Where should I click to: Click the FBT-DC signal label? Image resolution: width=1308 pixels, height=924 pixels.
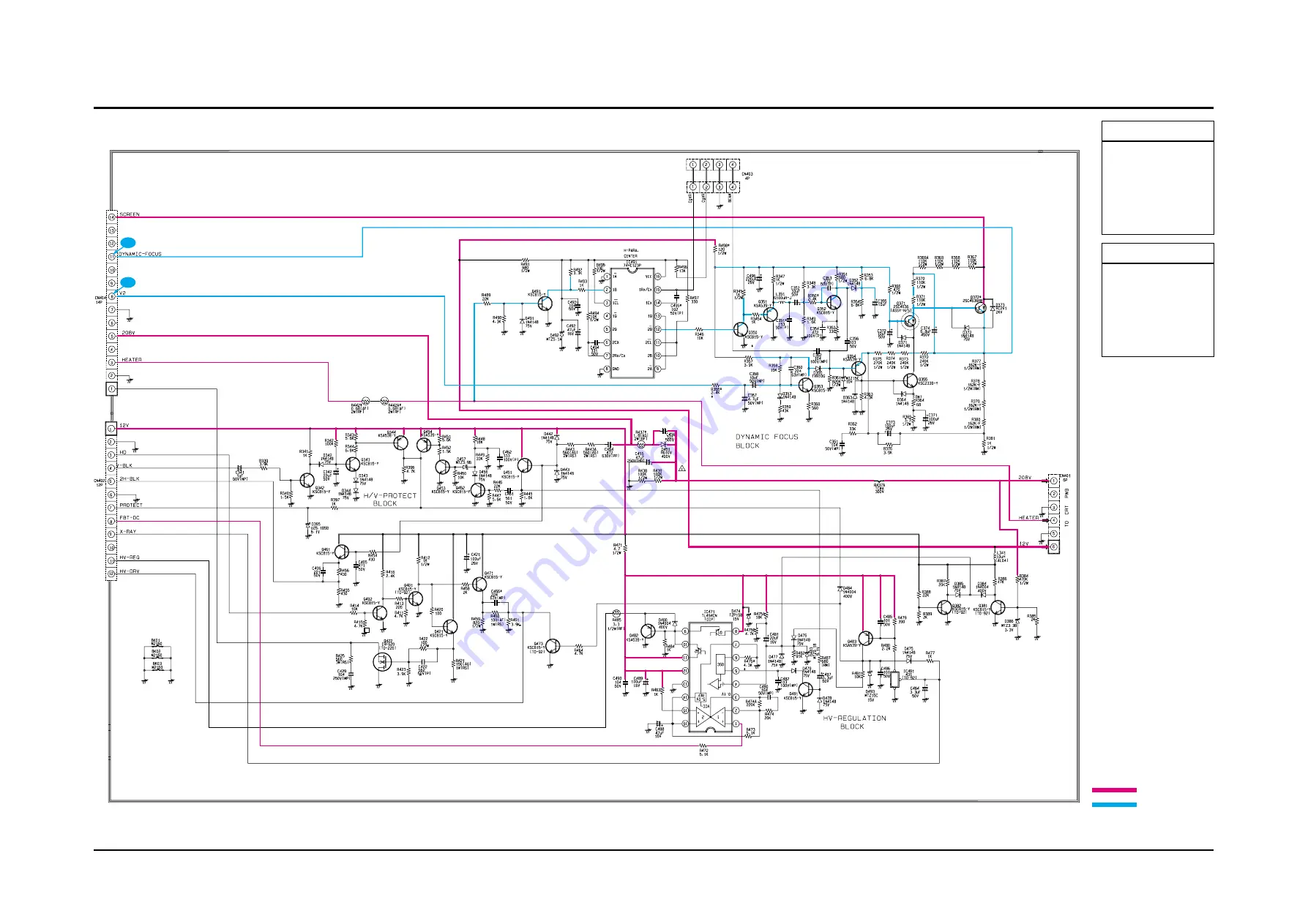point(130,518)
